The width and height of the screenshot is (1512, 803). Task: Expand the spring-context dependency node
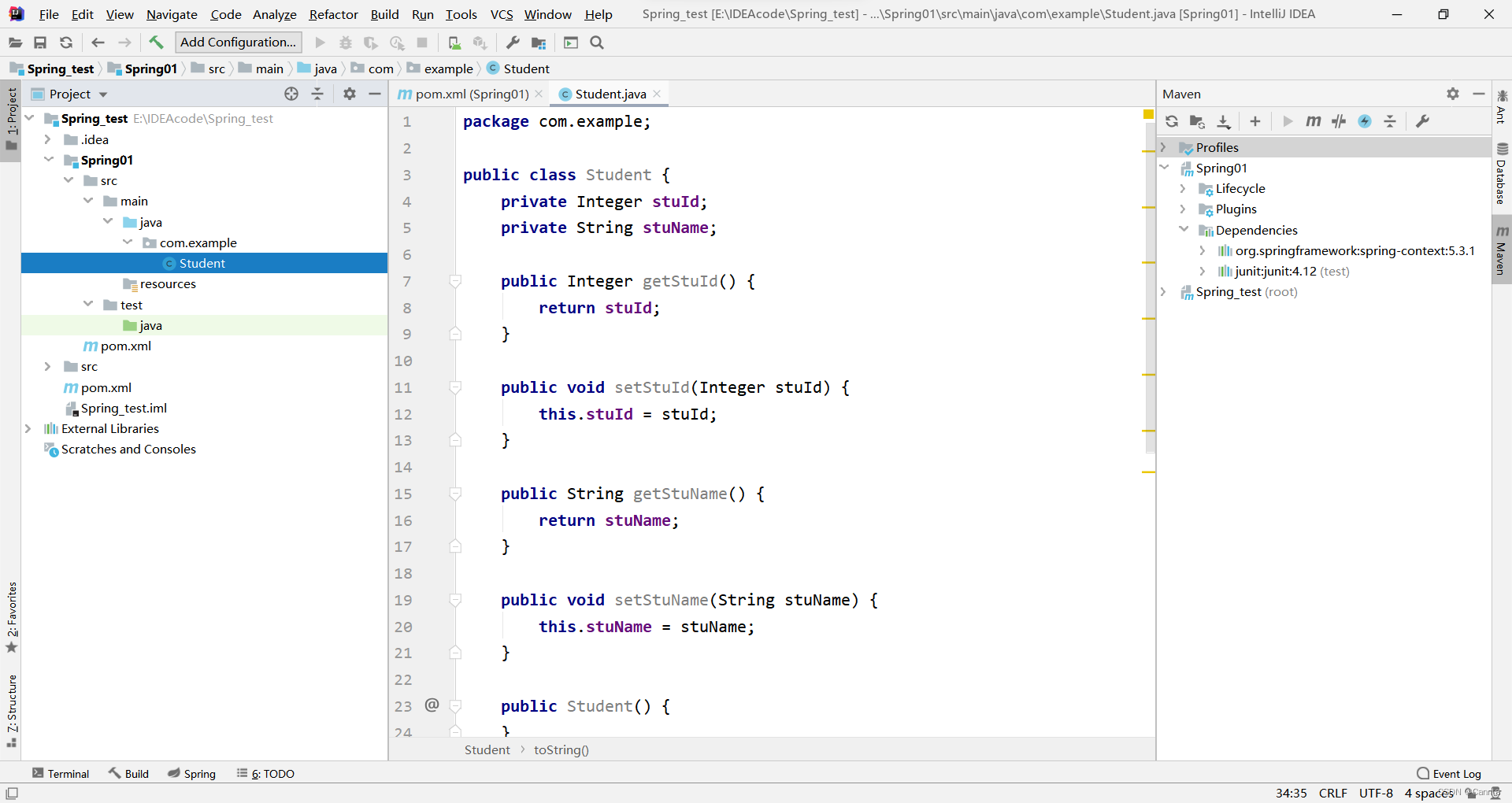coord(1203,250)
